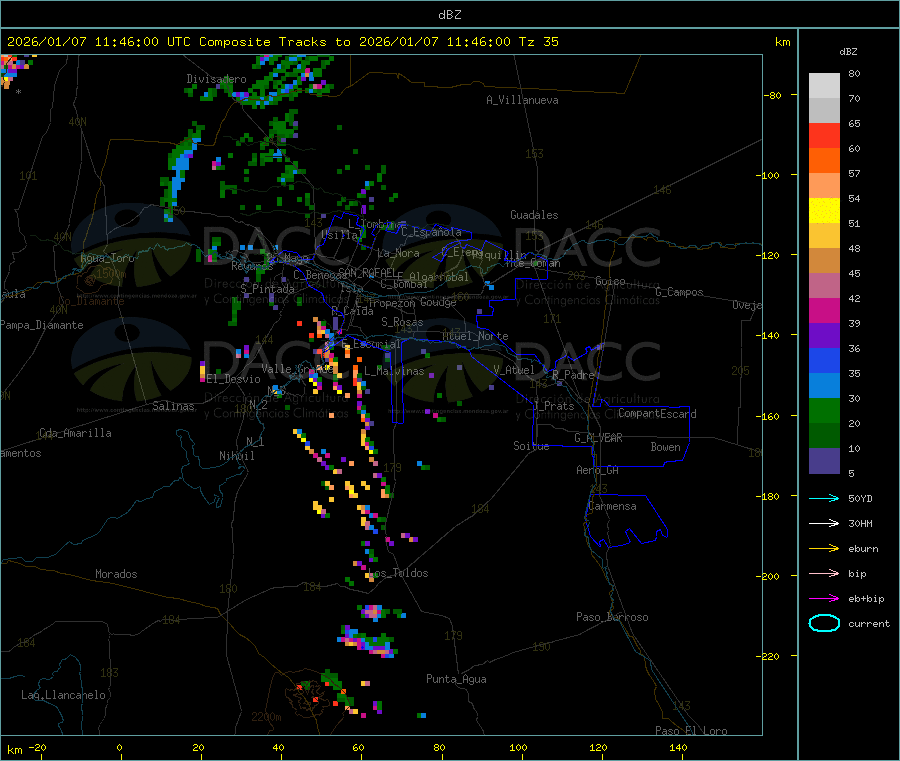Click the CompantEscard map label
The width and height of the screenshot is (900, 761).
coord(657,414)
